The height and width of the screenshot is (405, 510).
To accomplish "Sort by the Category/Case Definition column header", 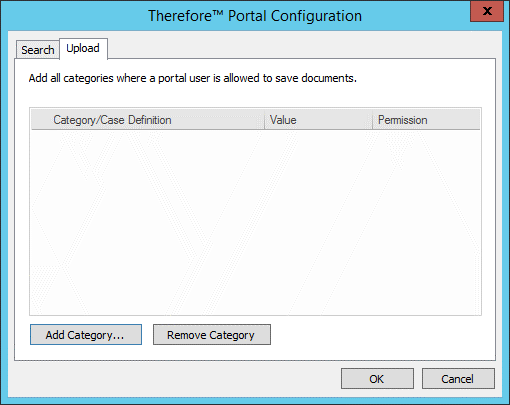I will click(x=148, y=120).
